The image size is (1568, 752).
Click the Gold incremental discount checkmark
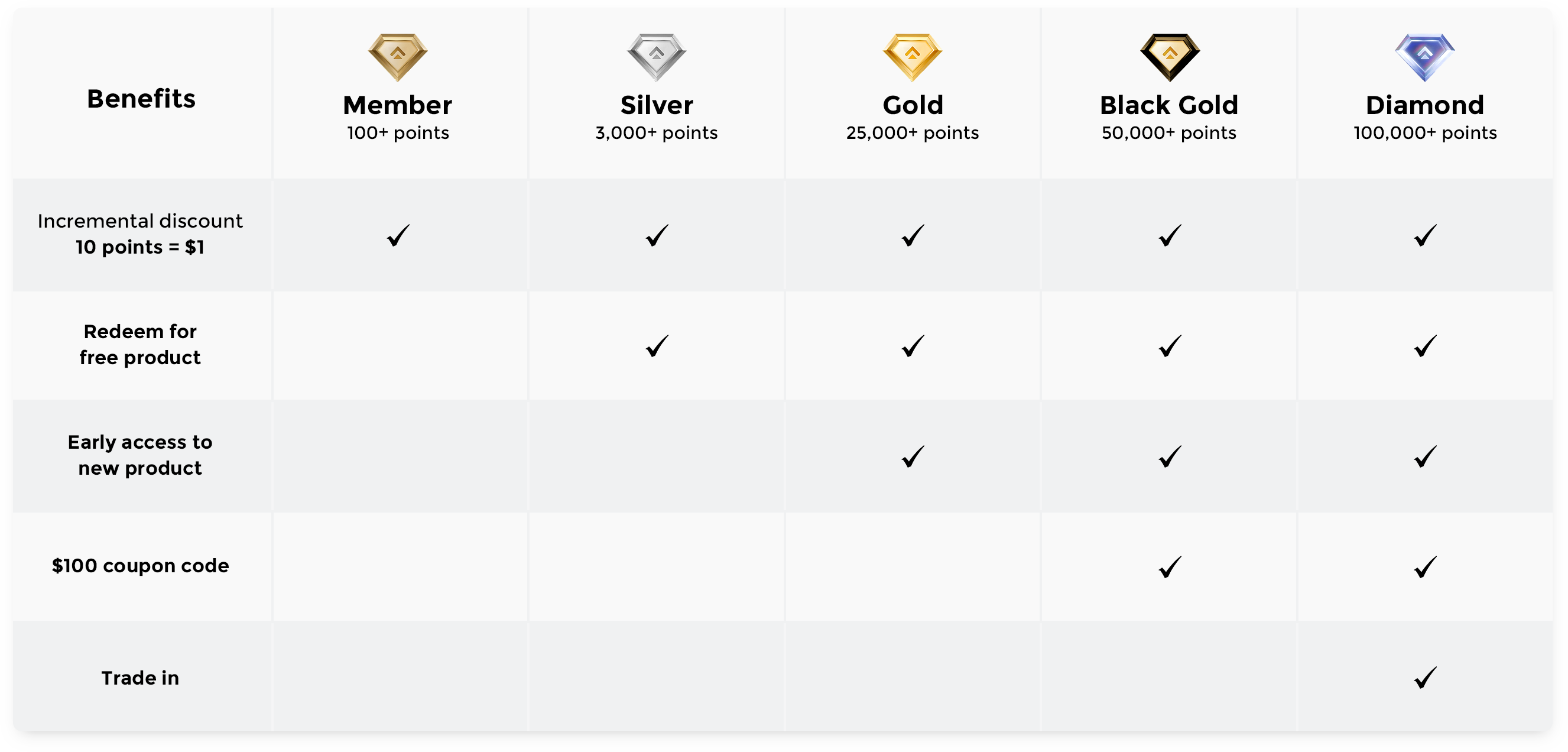(913, 235)
